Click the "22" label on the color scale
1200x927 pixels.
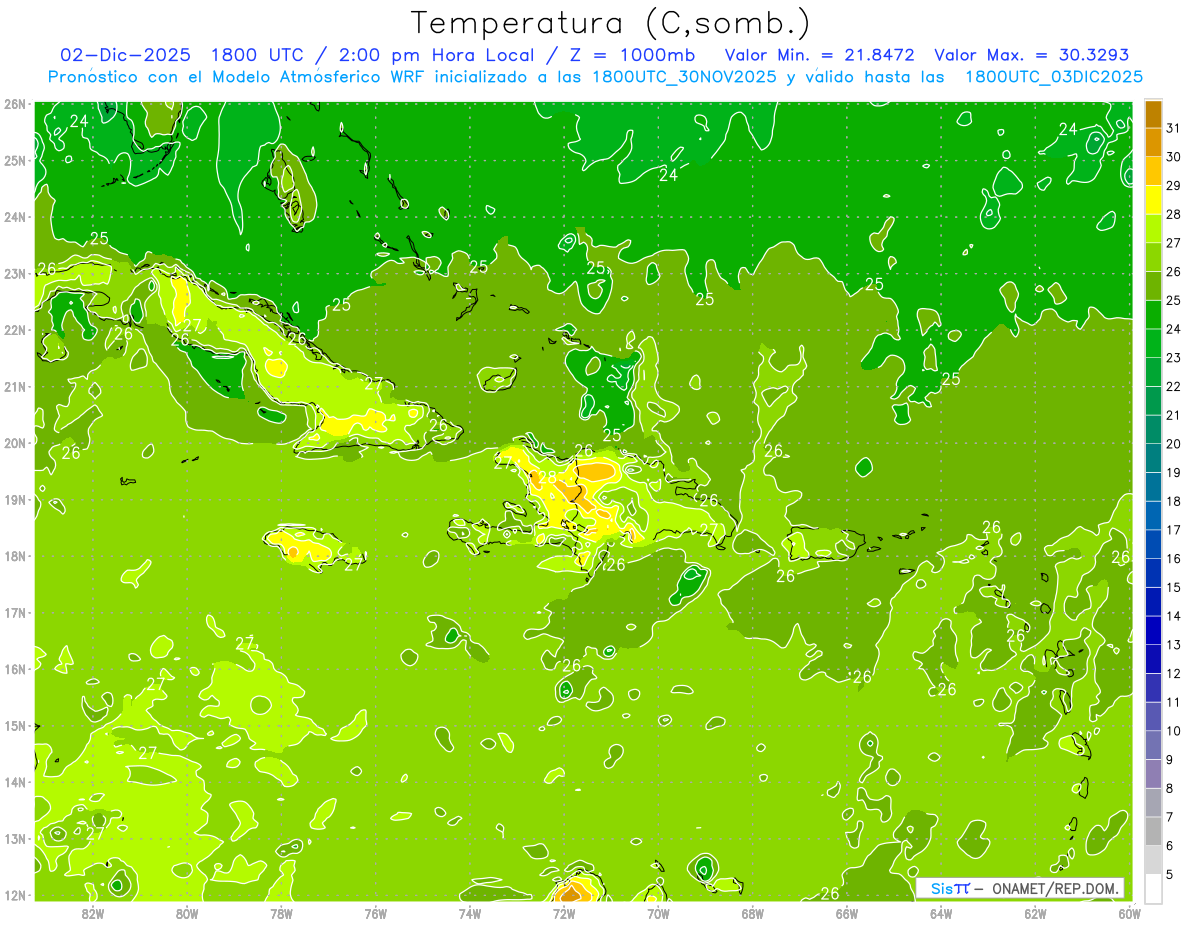(x=1173, y=387)
